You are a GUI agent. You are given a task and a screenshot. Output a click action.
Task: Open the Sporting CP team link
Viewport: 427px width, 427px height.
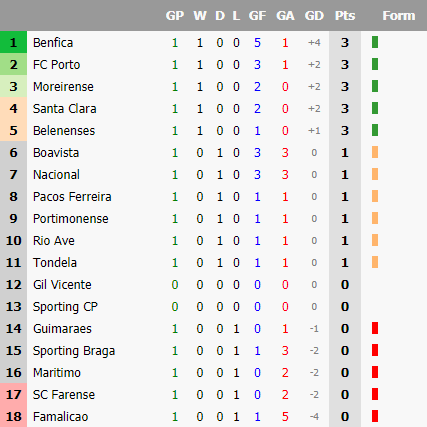(65, 307)
